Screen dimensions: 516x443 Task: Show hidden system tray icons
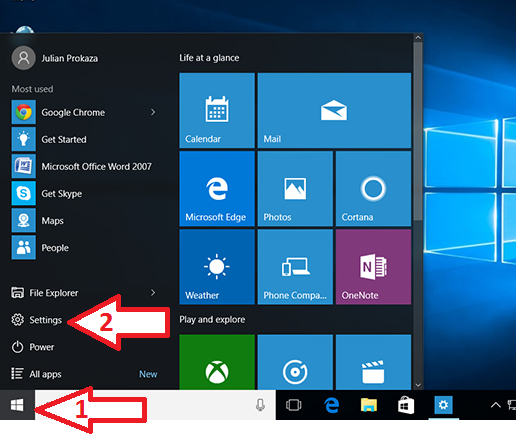click(x=496, y=405)
